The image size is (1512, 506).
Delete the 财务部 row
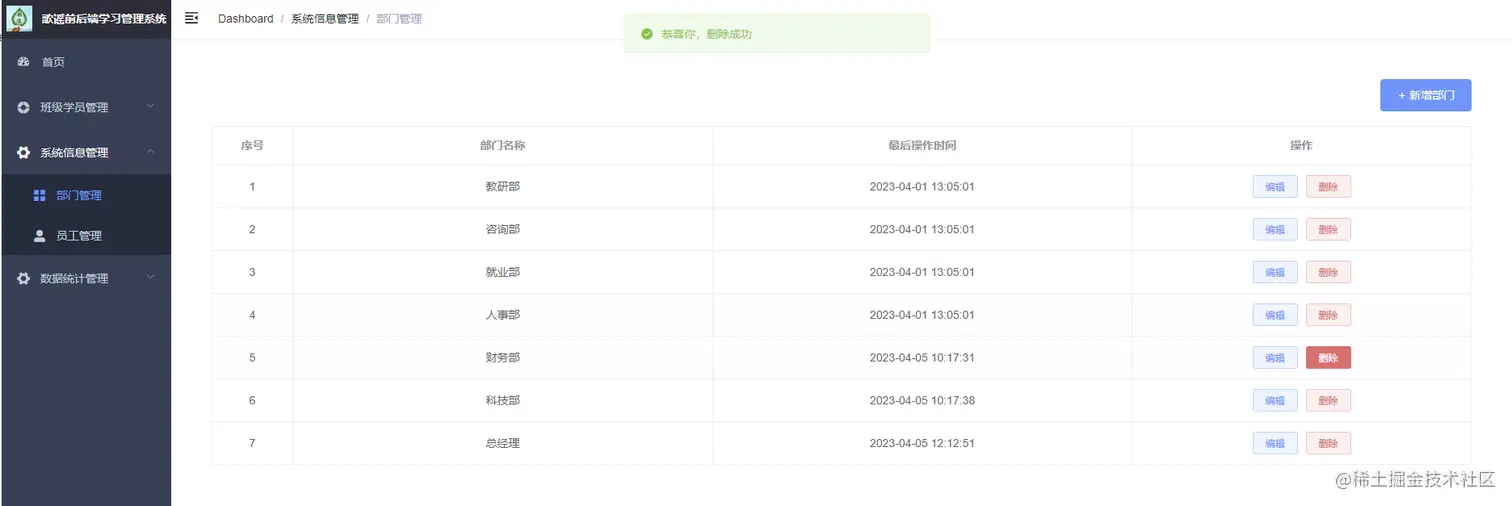(x=1328, y=358)
